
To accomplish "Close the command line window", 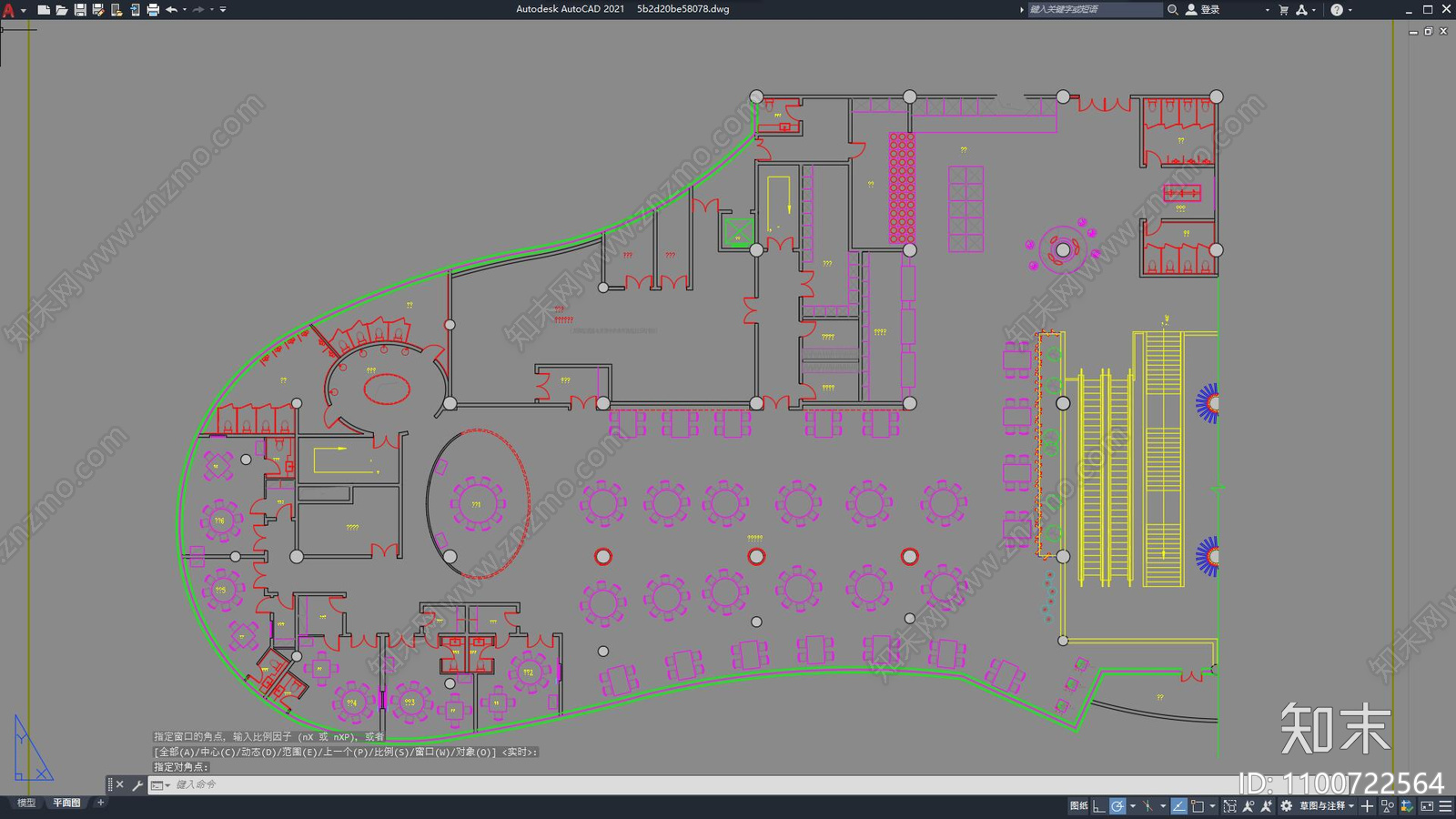I will pos(120,784).
